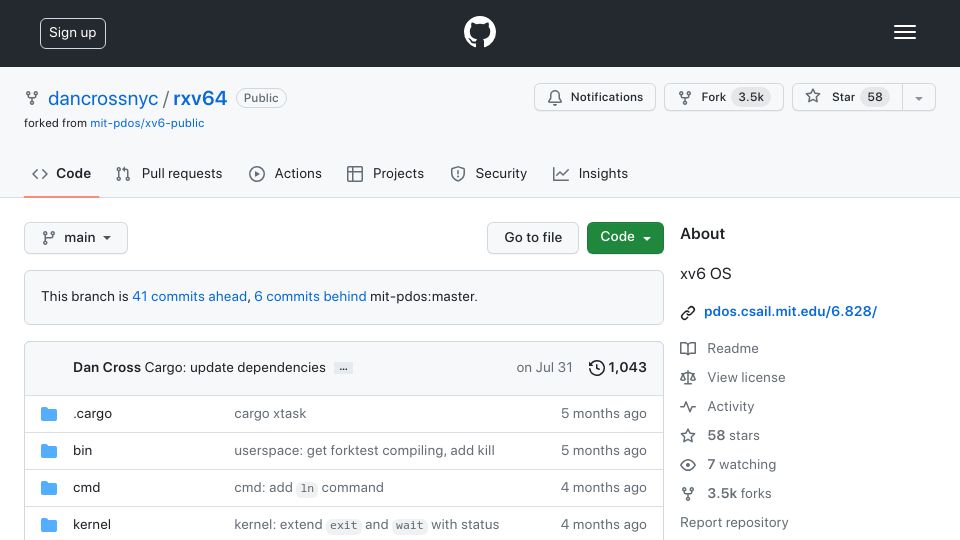Click the Fork button

724,97
